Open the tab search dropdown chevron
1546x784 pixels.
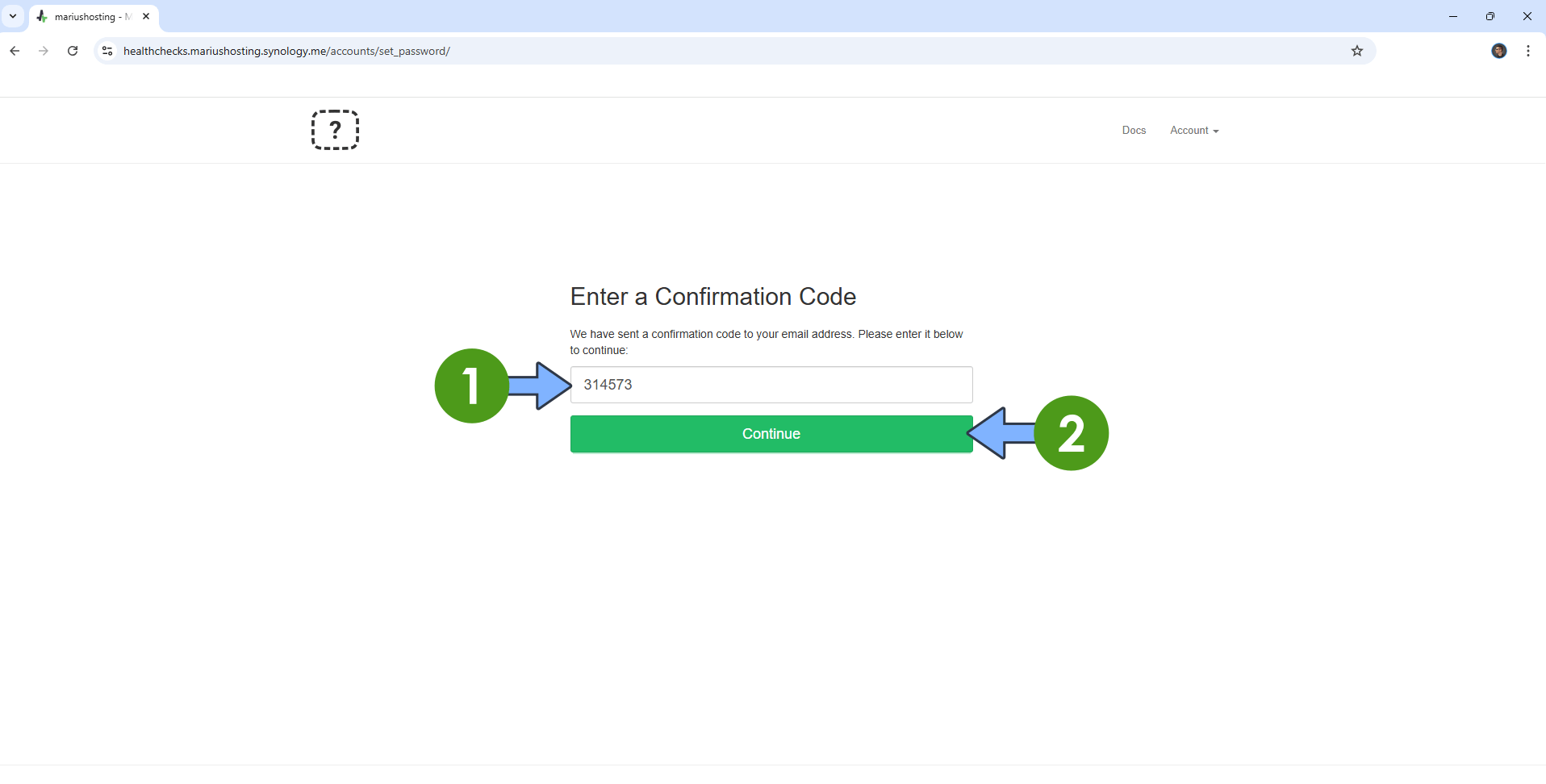point(13,16)
